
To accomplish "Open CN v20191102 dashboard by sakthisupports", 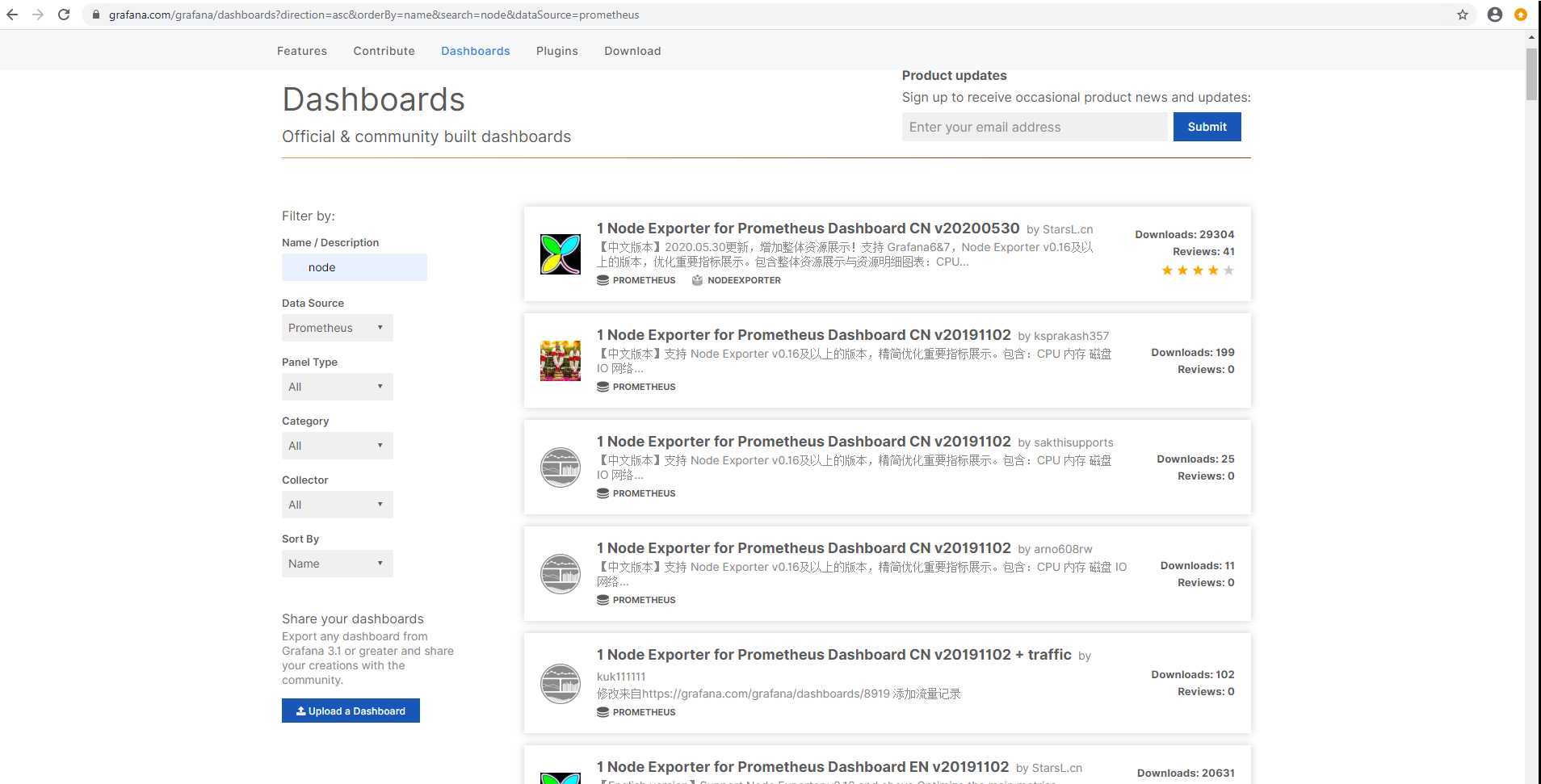I will (804, 442).
